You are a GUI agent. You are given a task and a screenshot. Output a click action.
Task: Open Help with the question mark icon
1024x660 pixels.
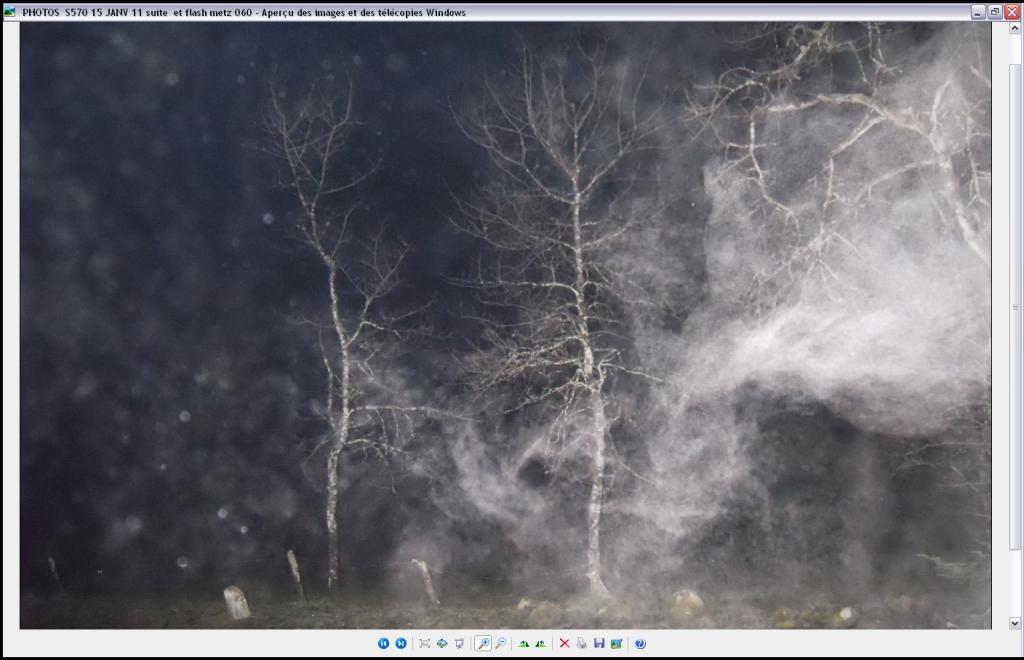(x=640, y=644)
